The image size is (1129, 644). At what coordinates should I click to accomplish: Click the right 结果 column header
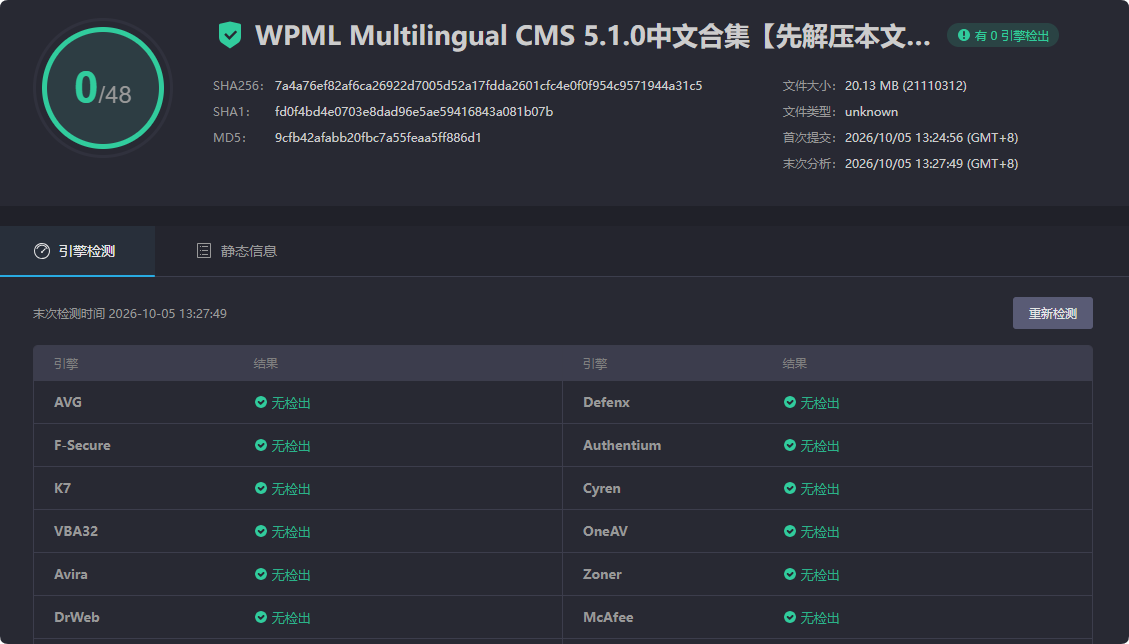795,364
